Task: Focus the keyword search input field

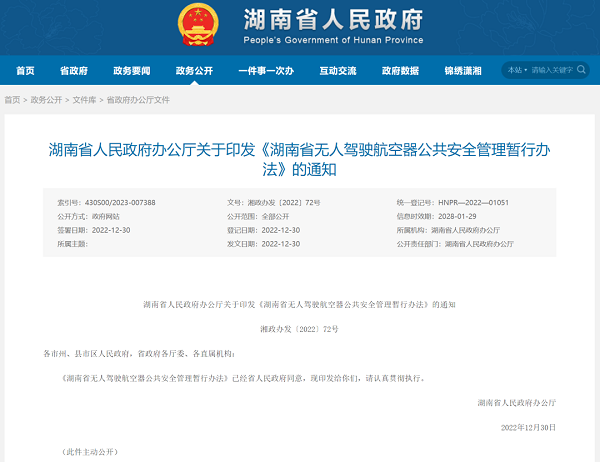Action: click(x=551, y=70)
